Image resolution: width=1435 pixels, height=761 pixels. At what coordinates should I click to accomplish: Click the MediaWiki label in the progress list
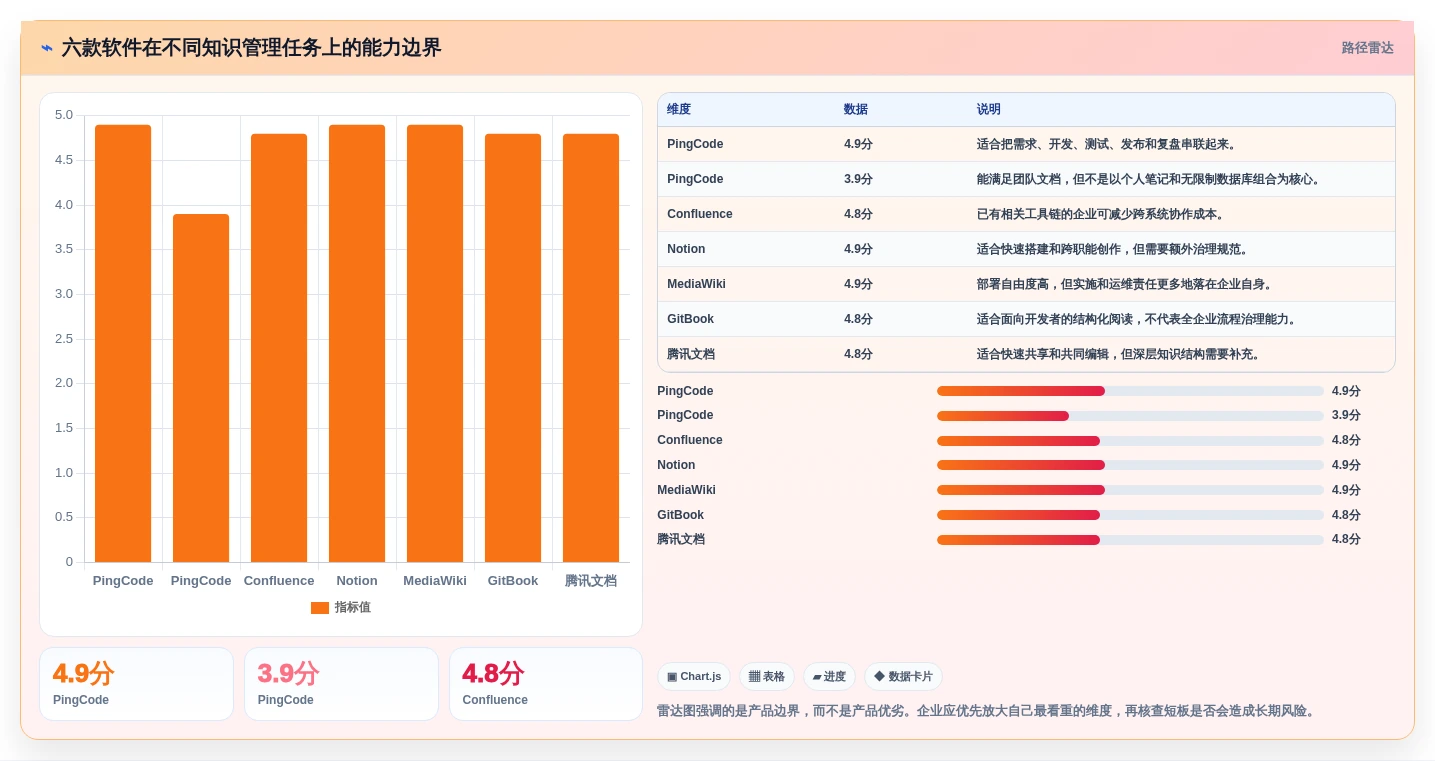[686, 490]
